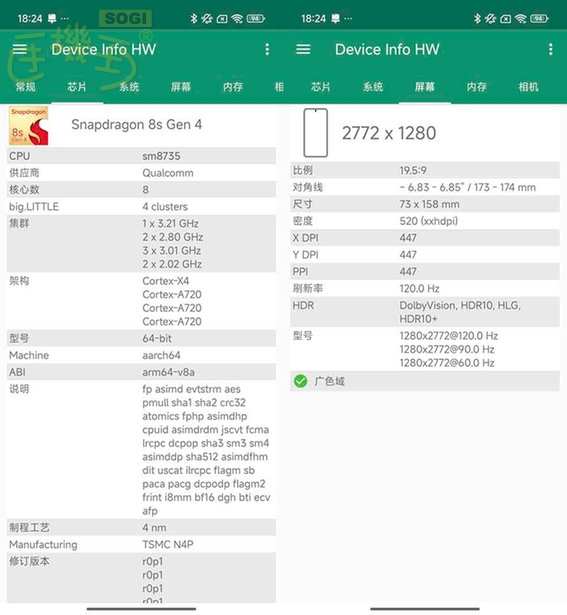Tap Wi-Fi status icon in right screen
The image size is (567, 615).
click(521, 18)
